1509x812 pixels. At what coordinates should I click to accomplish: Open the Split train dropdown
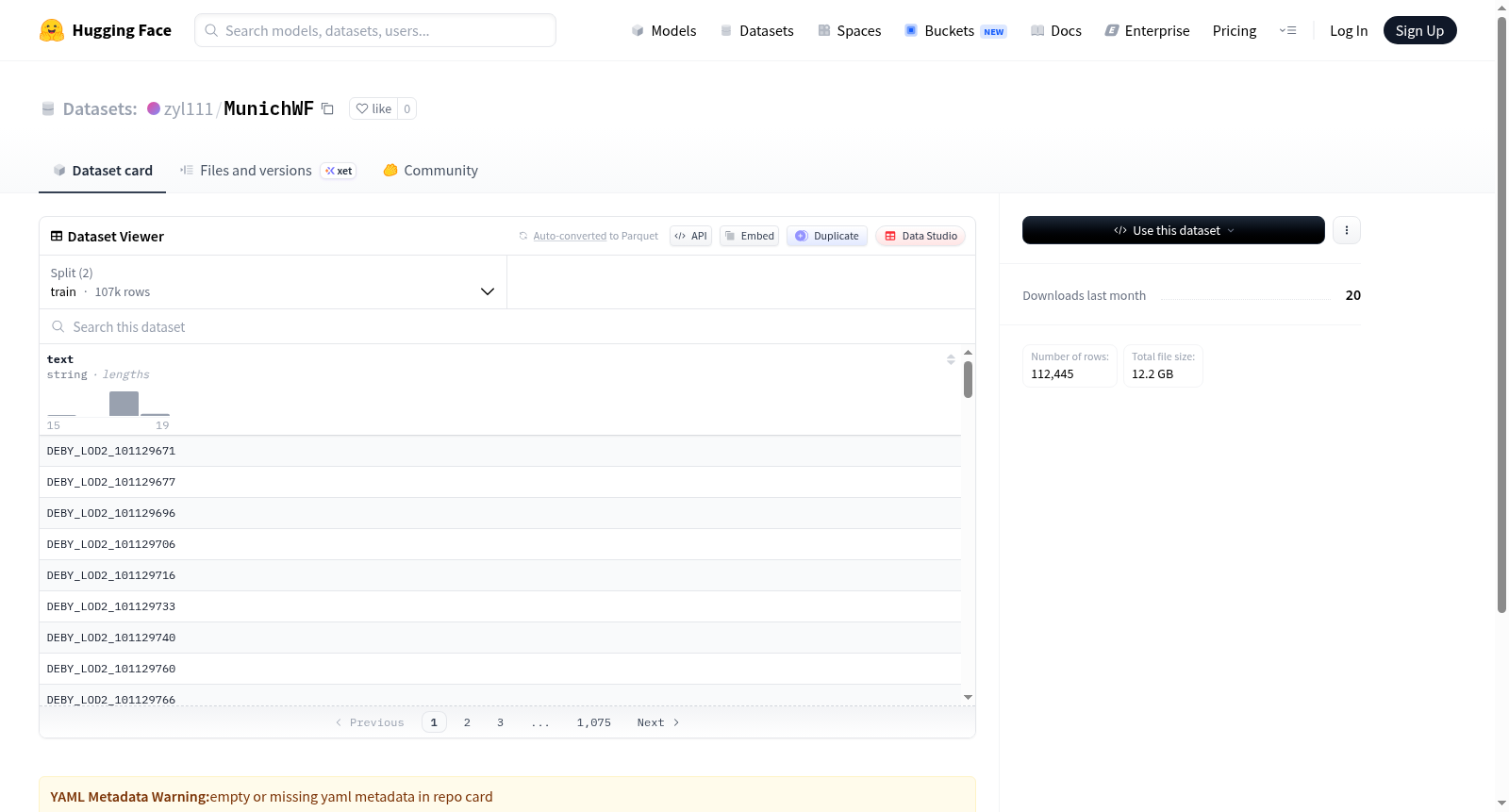pyautogui.click(x=273, y=282)
